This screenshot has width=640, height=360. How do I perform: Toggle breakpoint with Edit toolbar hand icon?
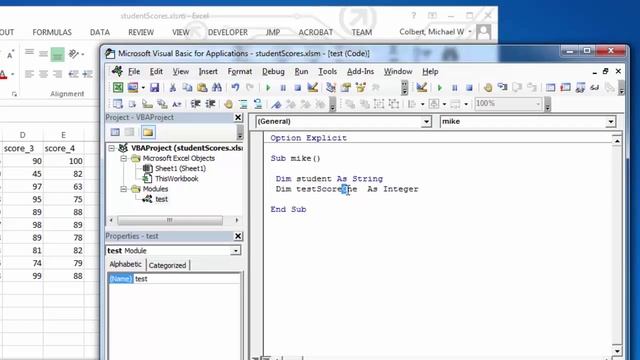(228, 104)
